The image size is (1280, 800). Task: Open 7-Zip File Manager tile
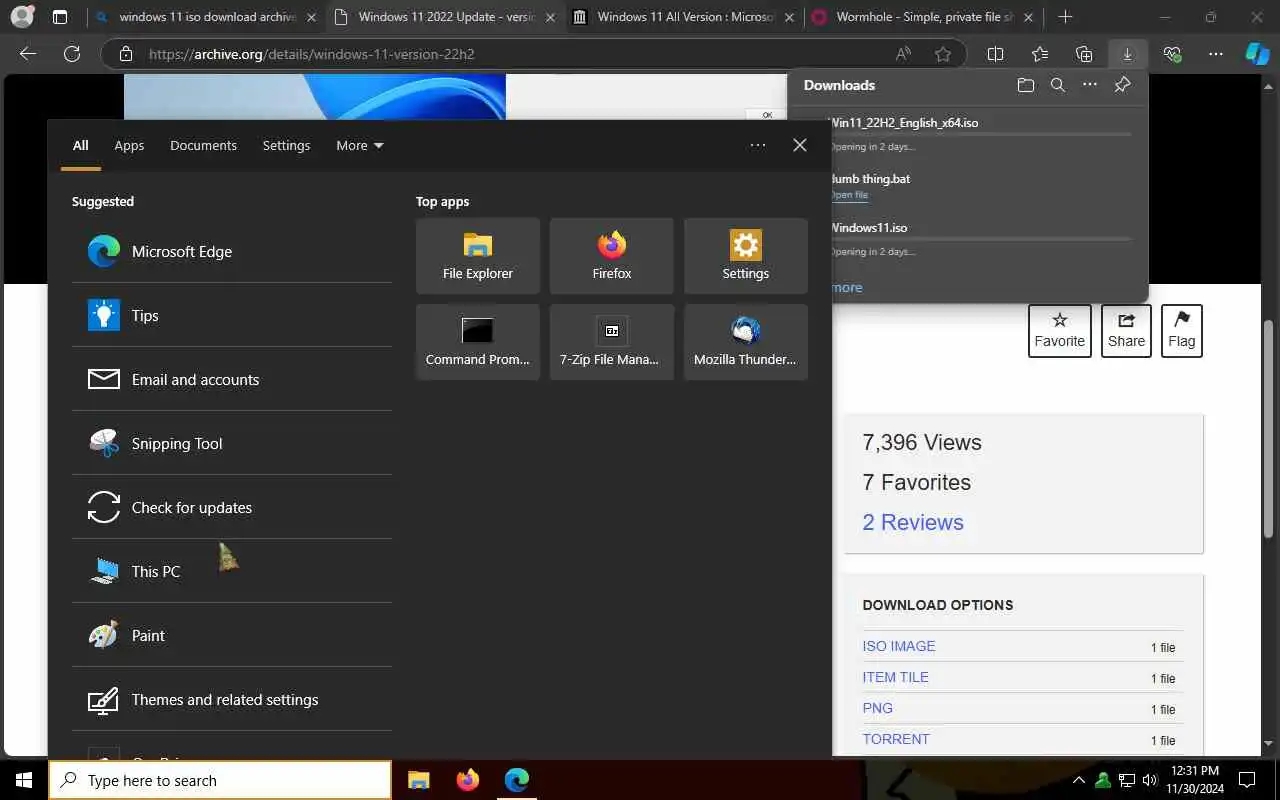[x=612, y=342]
